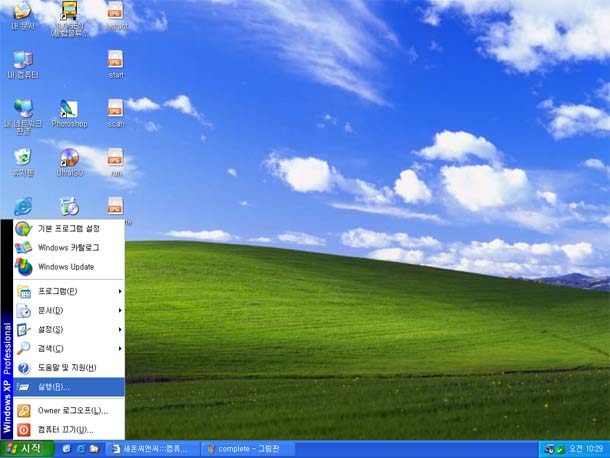
Task: Open the 내 컴퓨터 desktop icon
Action: [x=23, y=64]
